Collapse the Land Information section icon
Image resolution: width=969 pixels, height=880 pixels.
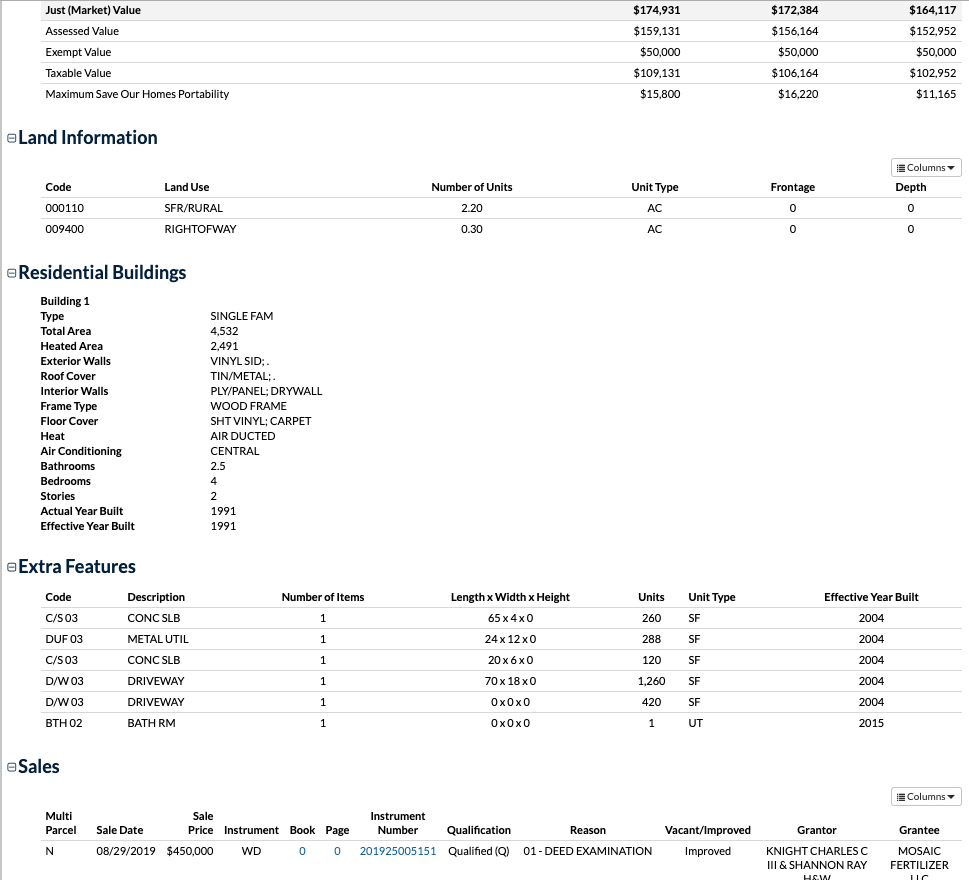coord(11,139)
